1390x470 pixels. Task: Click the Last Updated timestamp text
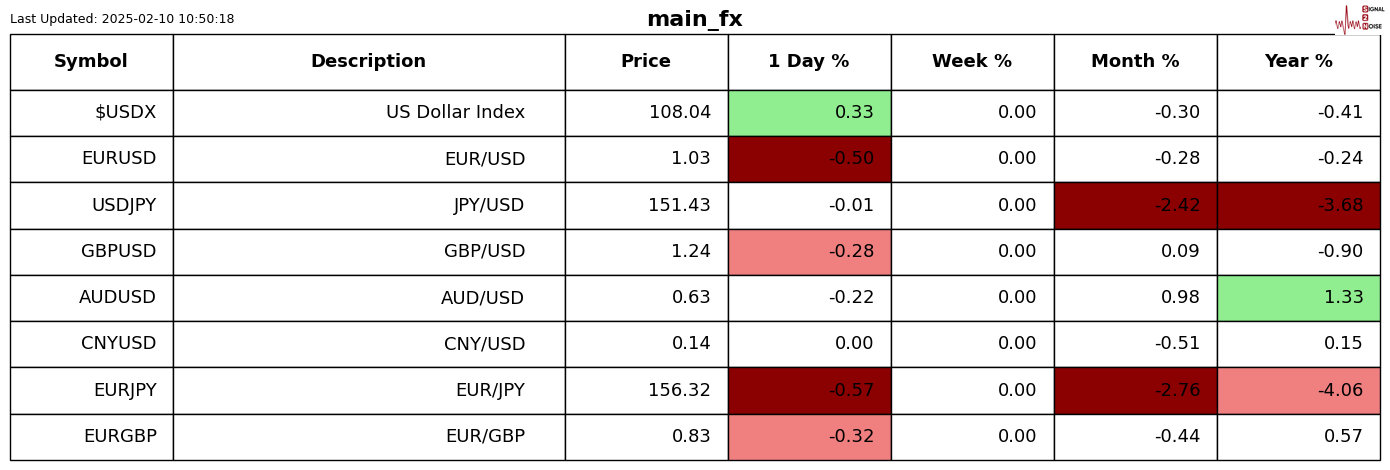(122, 19)
